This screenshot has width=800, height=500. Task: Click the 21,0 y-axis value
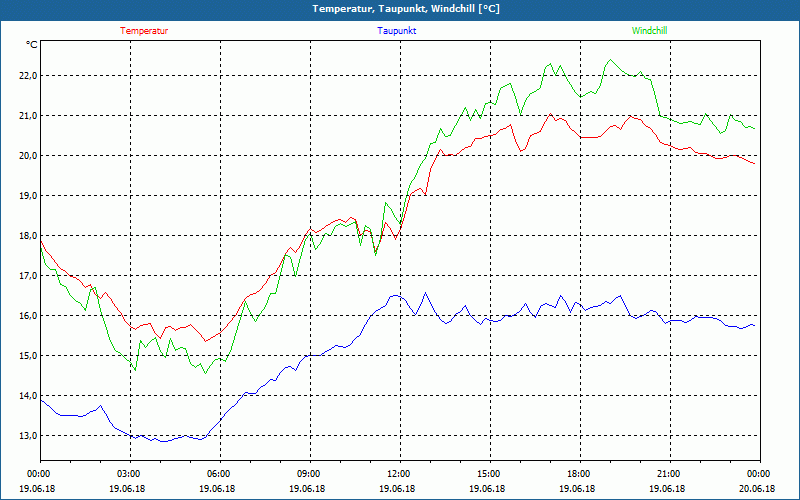(28, 116)
